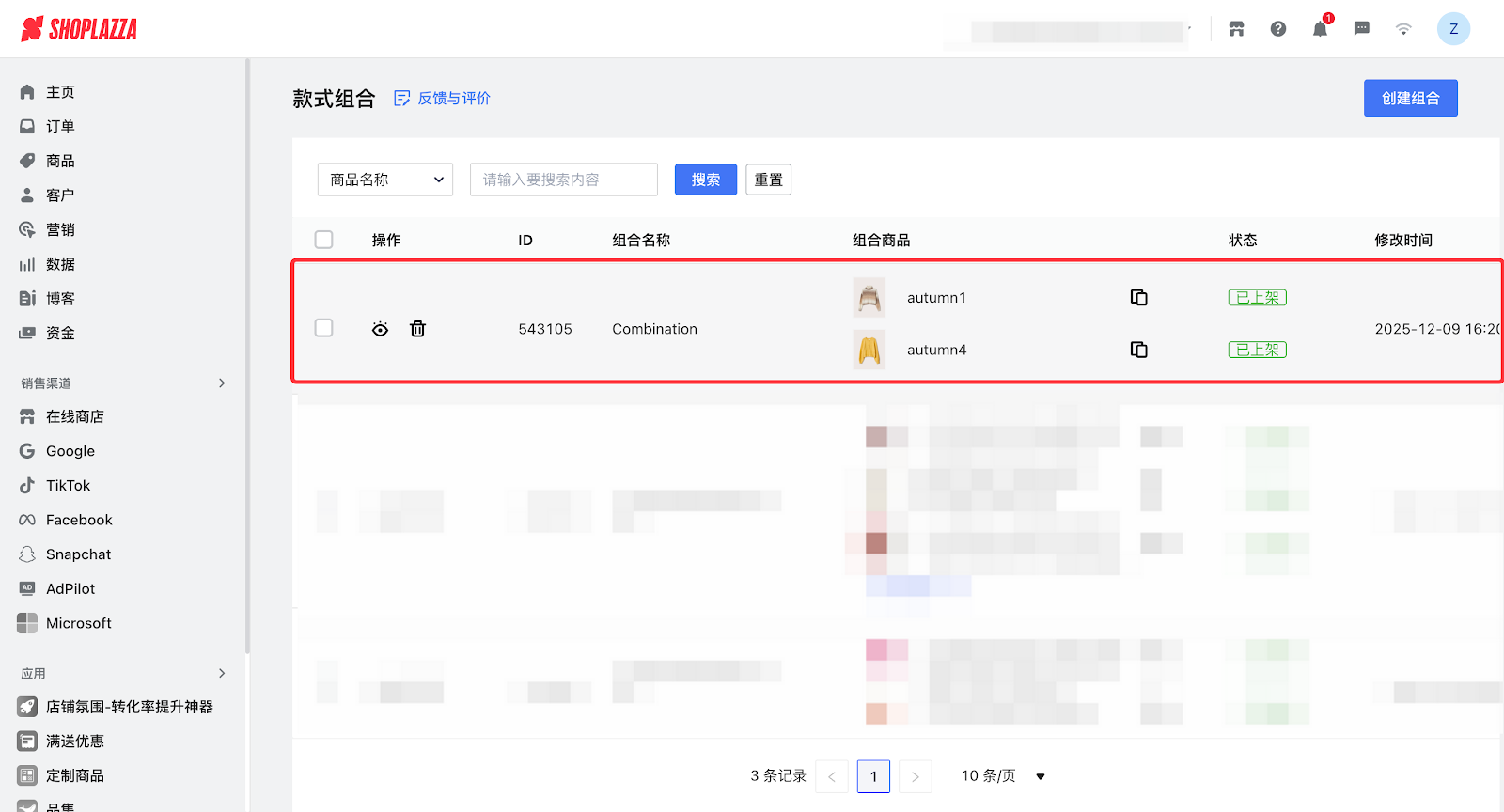Go to 商品 in the sidebar
The height and width of the screenshot is (812, 1504).
coord(60,161)
